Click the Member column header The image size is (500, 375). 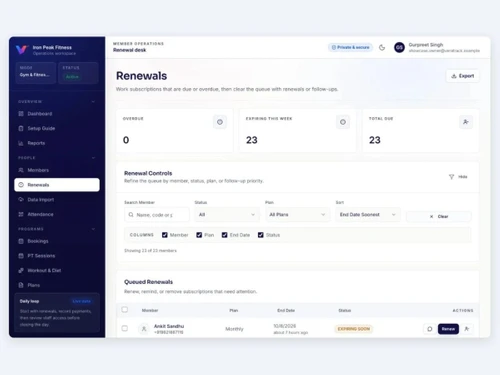[x=150, y=310]
